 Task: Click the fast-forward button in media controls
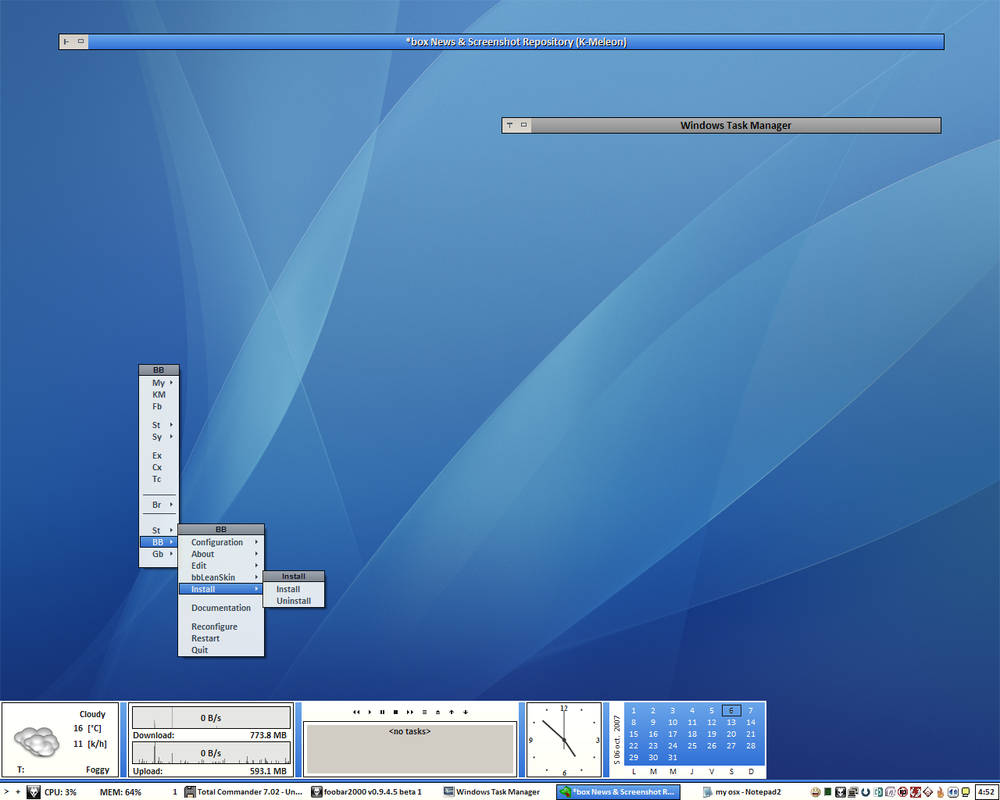pos(410,712)
